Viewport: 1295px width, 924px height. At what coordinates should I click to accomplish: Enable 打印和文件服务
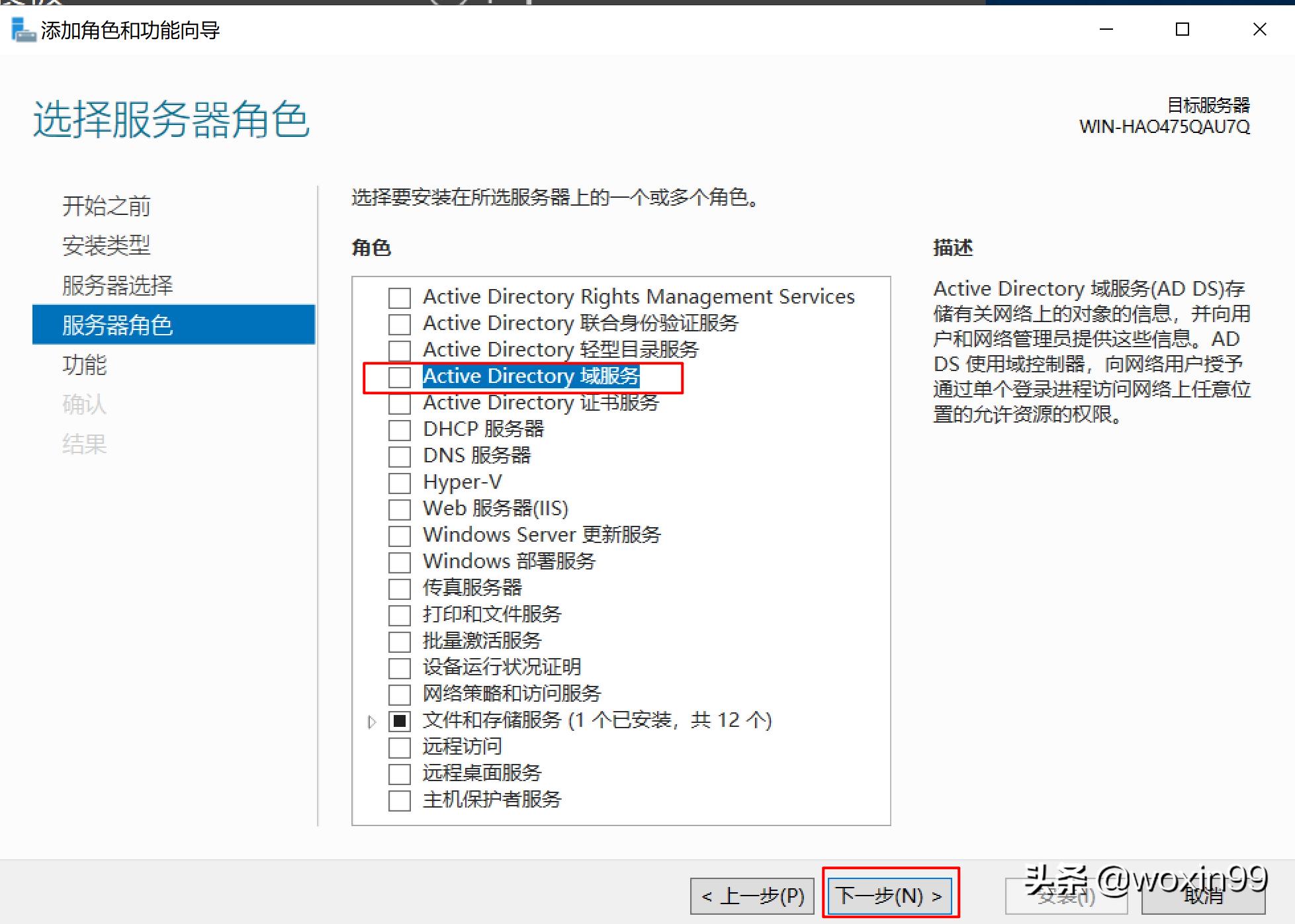point(399,614)
